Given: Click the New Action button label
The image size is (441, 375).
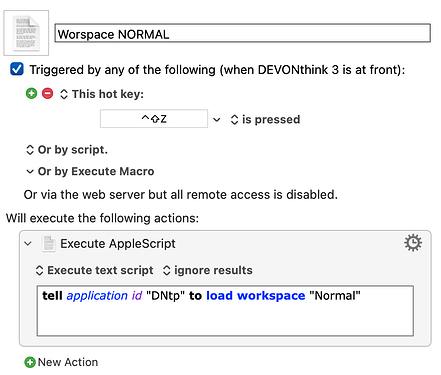Looking at the screenshot, I should pyautogui.click(x=68, y=362).
